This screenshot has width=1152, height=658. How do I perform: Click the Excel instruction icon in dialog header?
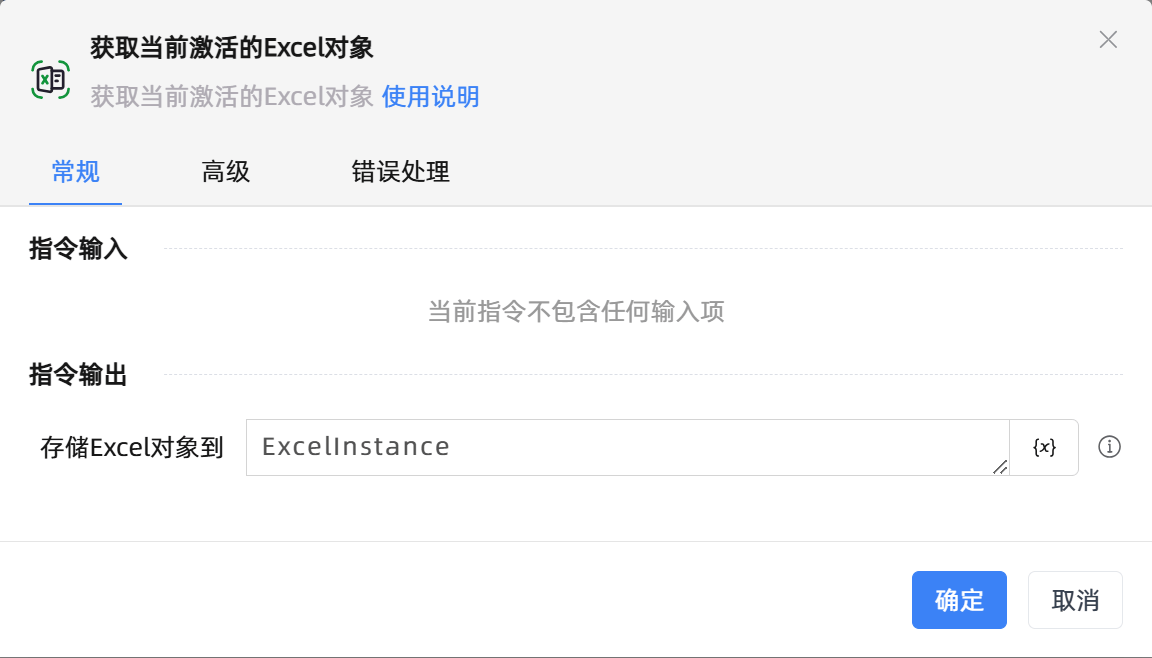point(52,78)
